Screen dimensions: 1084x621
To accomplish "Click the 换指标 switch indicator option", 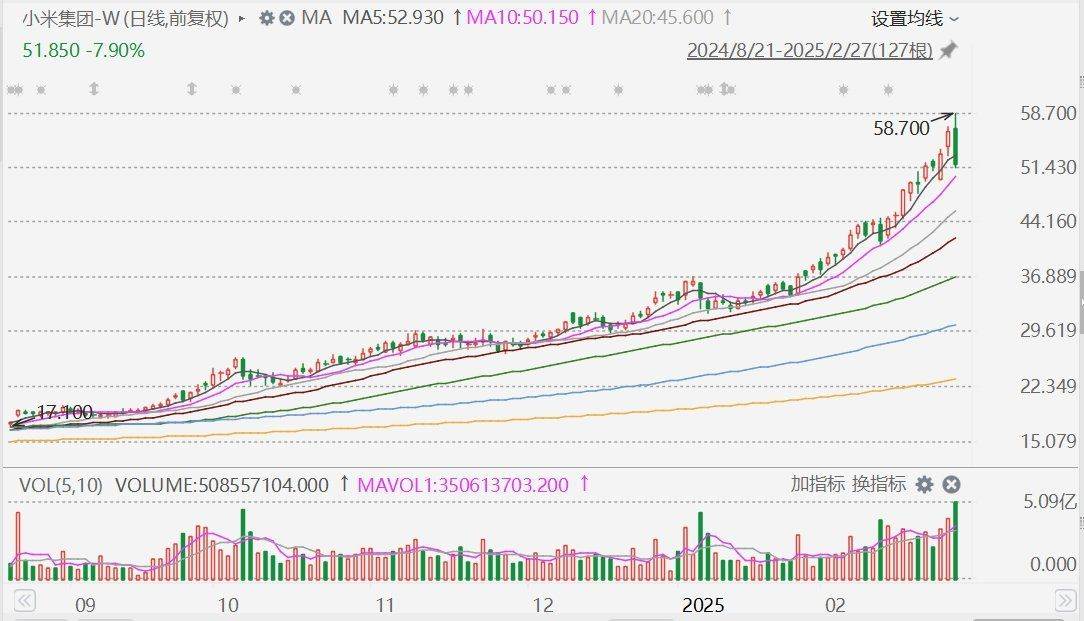I will [x=879, y=485].
